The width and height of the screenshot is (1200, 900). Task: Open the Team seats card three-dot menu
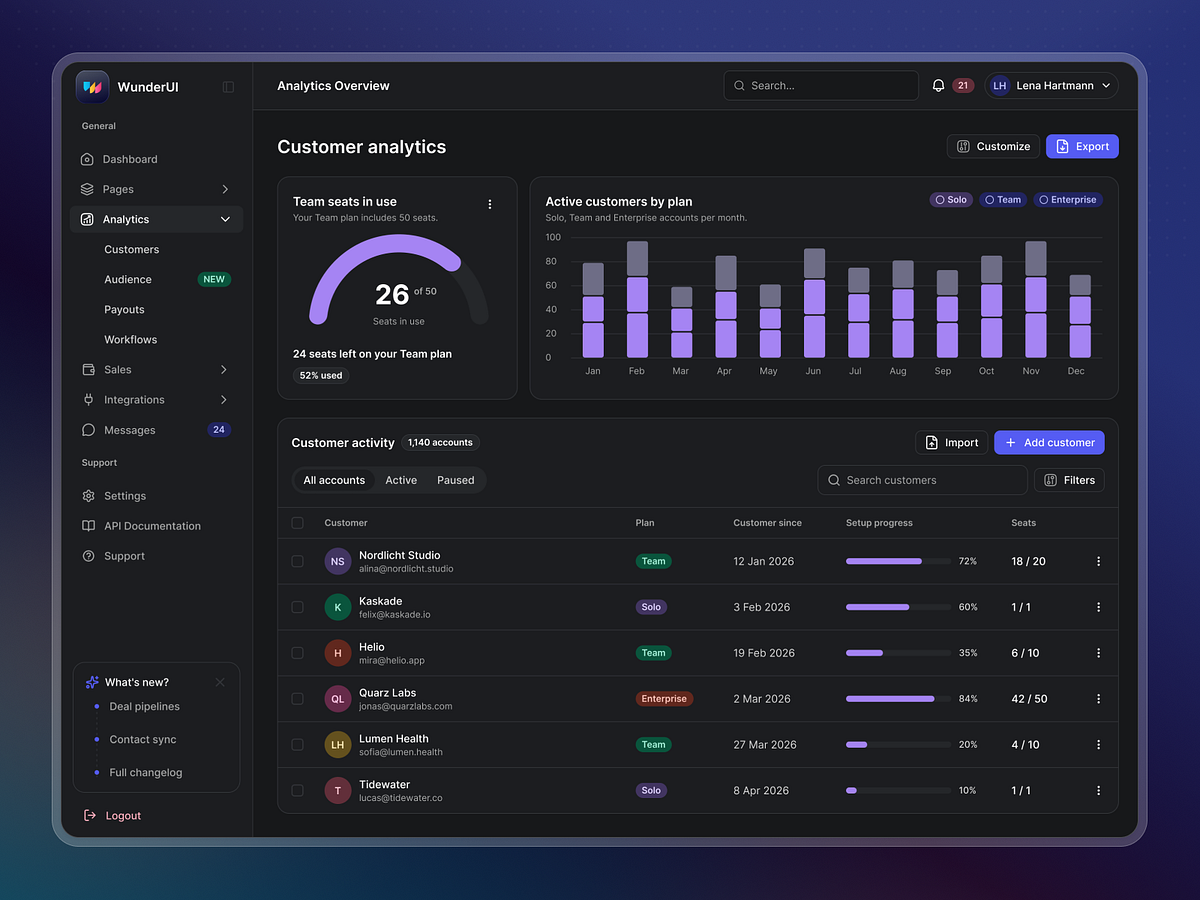[x=490, y=204]
